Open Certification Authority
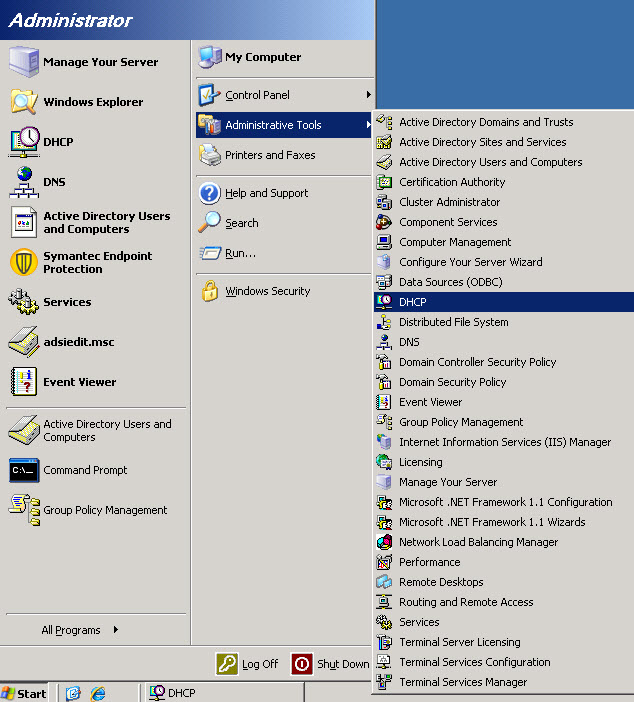Viewport: 634px width, 702px height. [x=504, y=182]
